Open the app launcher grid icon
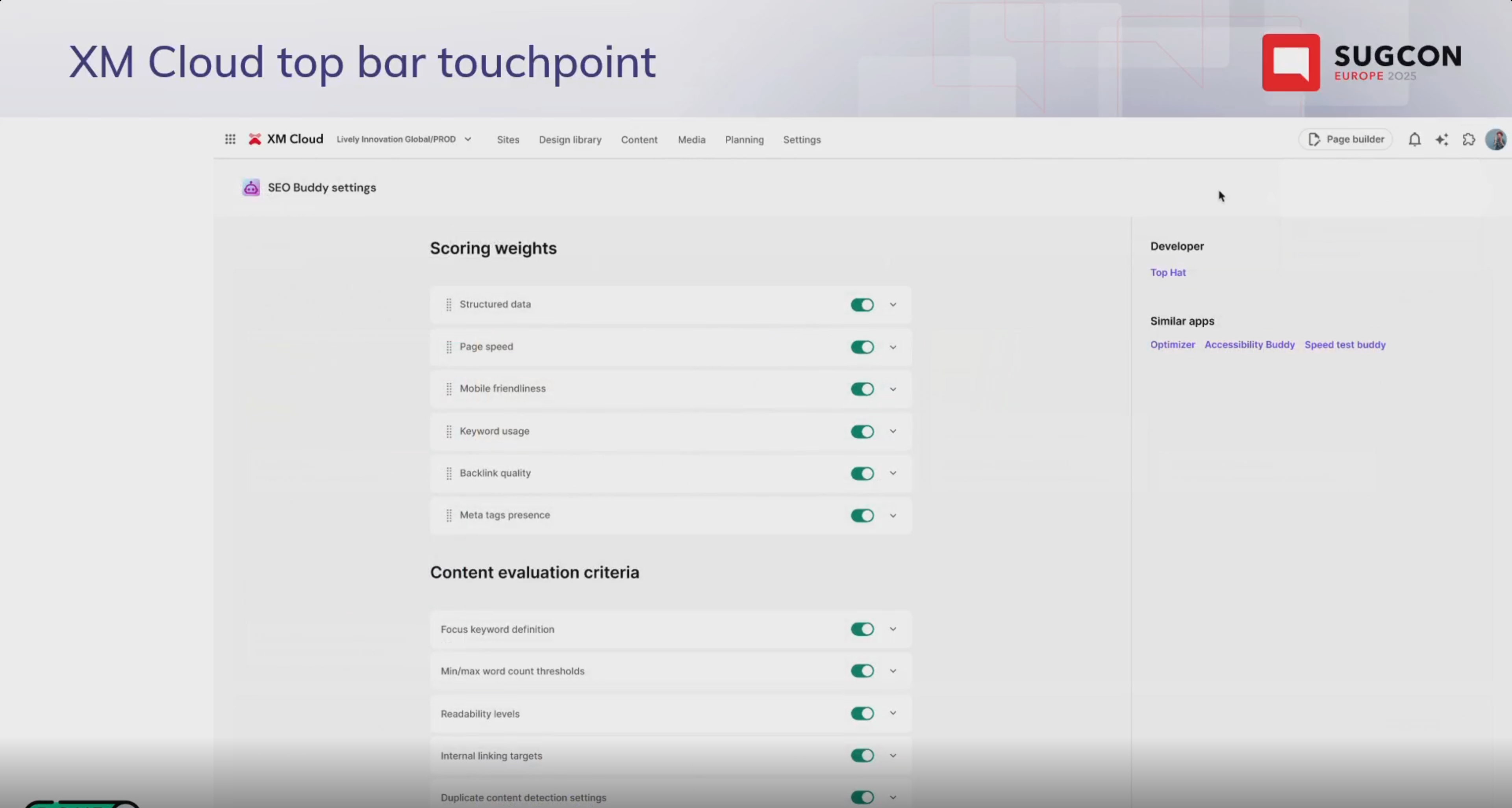The width and height of the screenshot is (1512, 808). point(230,139)
